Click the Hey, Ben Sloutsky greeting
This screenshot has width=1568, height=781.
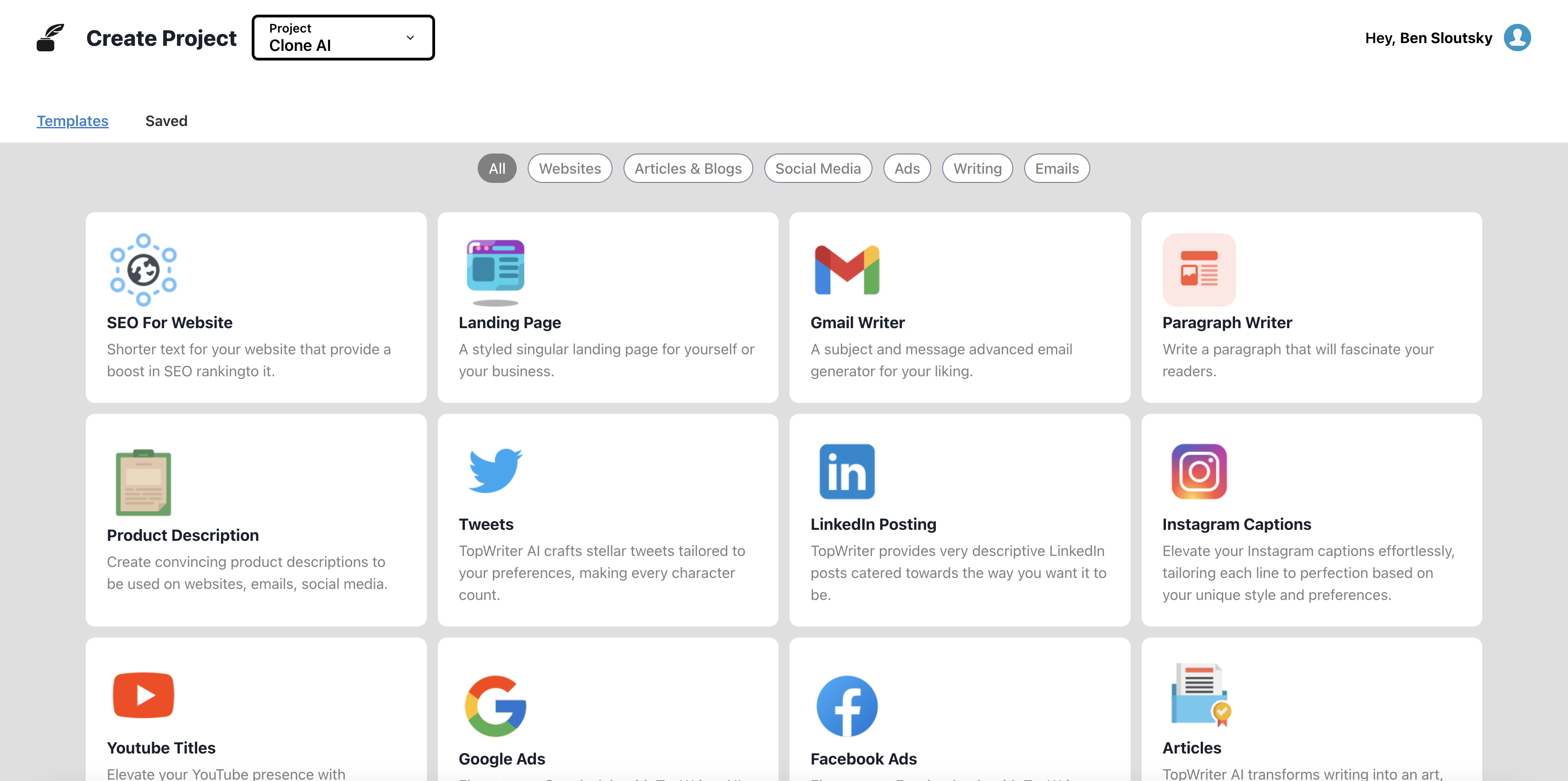click(1428, 38)
